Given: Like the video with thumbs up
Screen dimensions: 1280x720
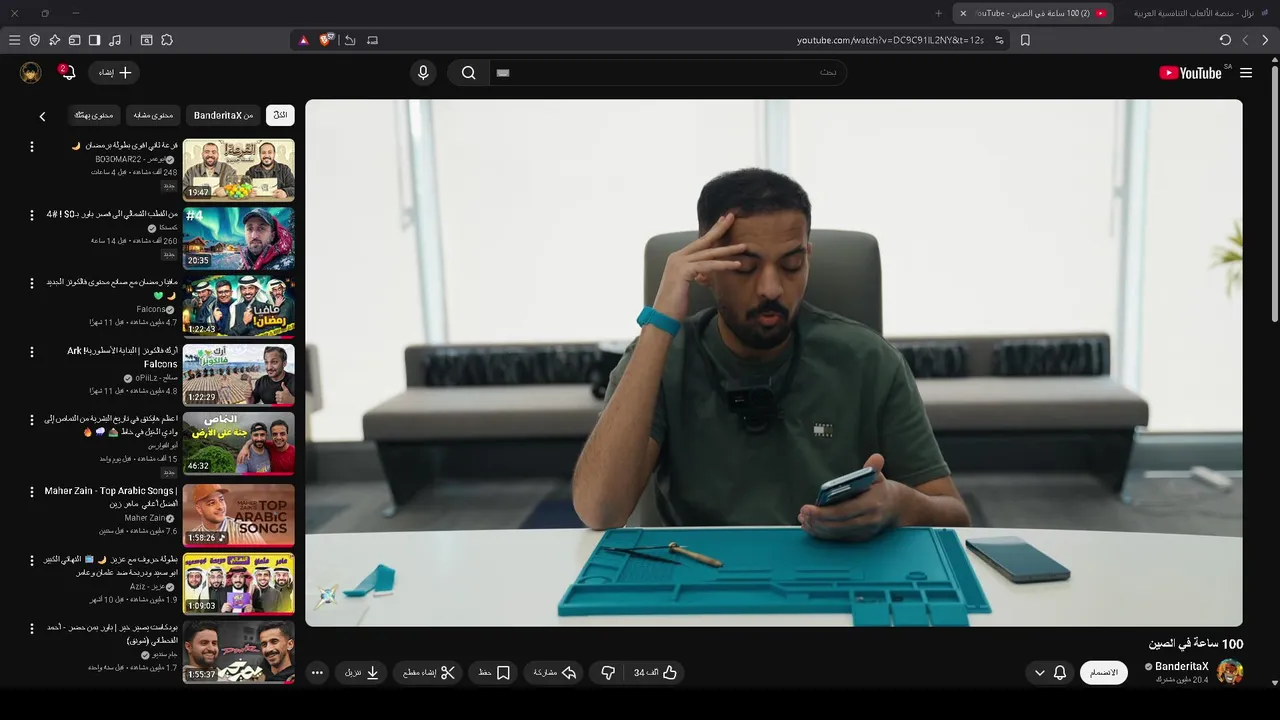Looking at the screenshot, I should pyautogui.click(x=655, y=673).
